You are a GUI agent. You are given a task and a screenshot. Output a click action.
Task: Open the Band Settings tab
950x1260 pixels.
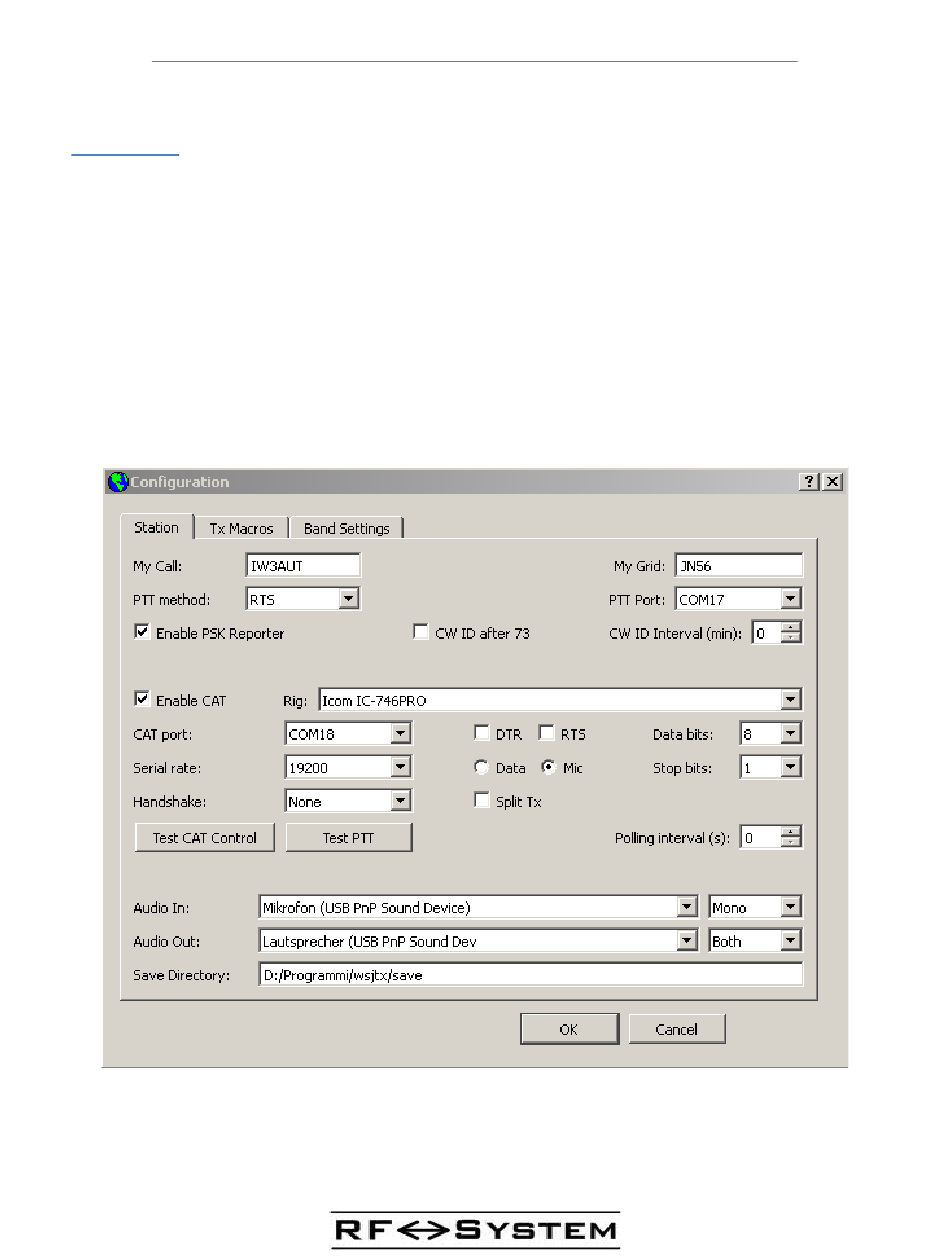point(346,528)
